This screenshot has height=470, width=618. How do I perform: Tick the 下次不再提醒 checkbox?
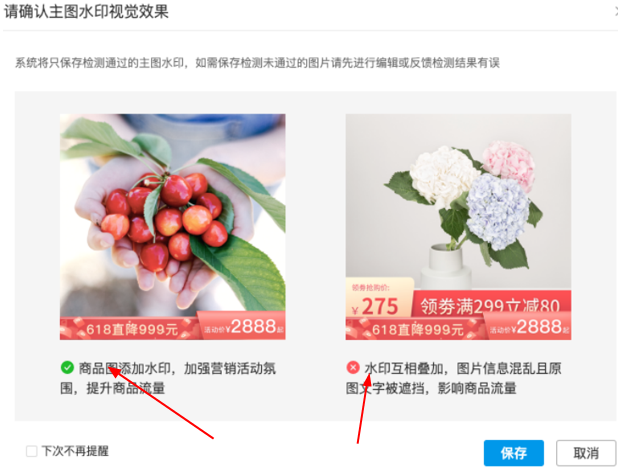point(32,451)
